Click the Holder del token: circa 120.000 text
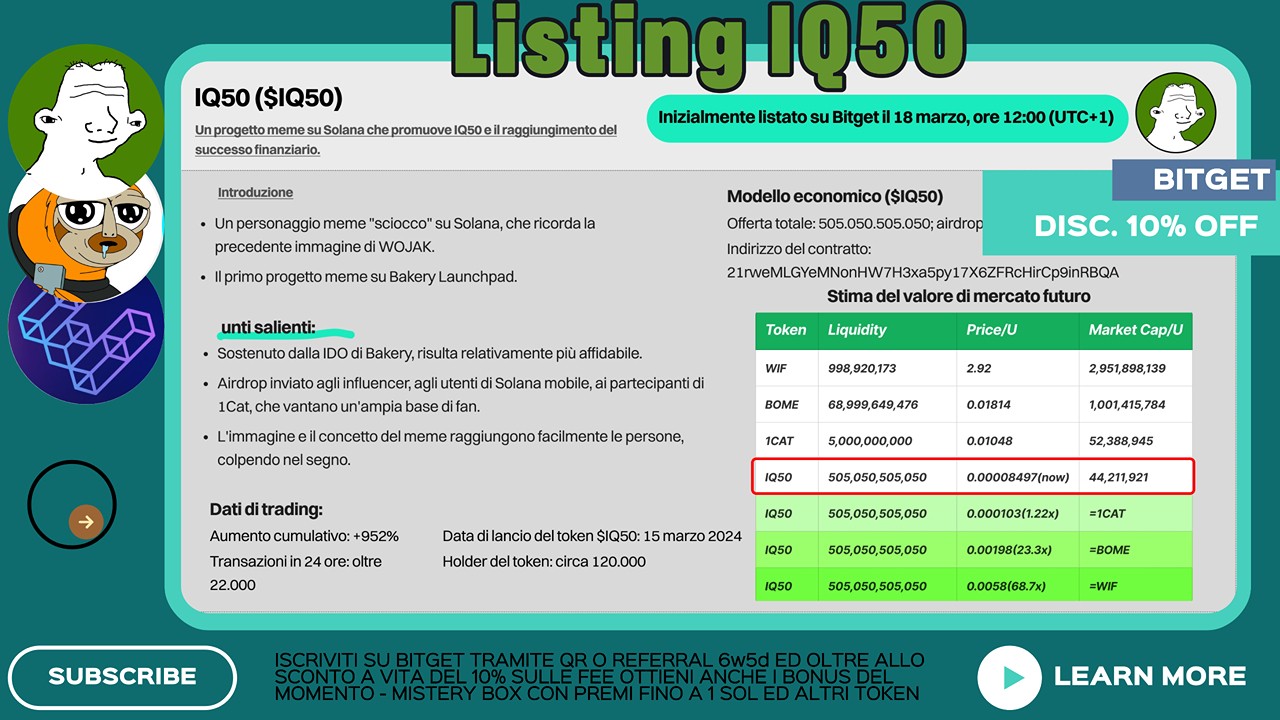This screenshot has width=1280, height=720. pos(544,562)
